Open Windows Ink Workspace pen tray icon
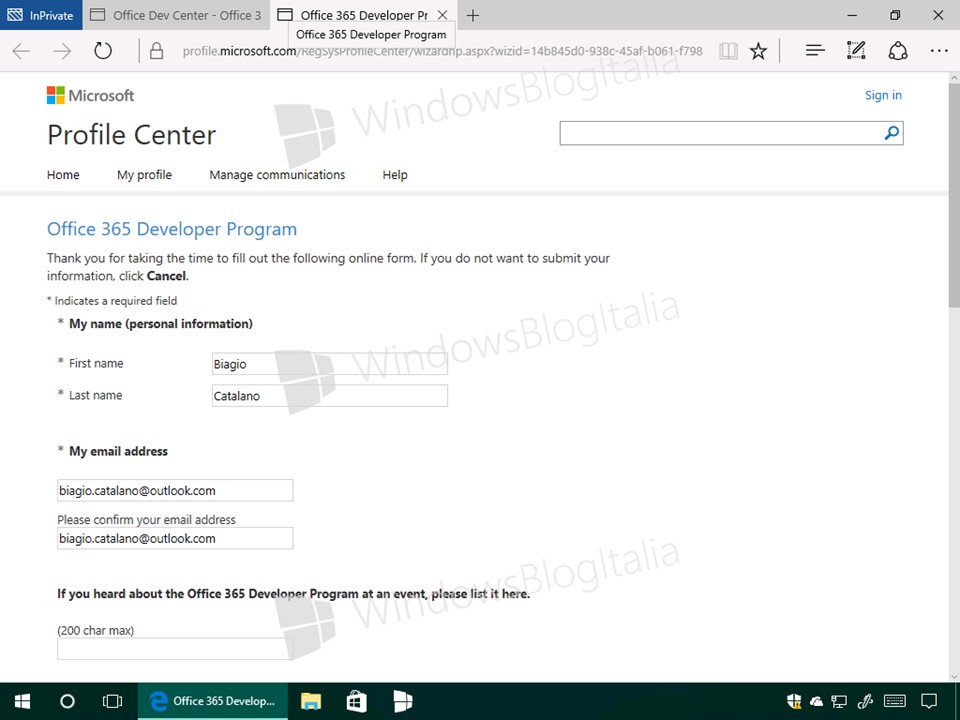Viewport: 960px width, 720px height. coord(866,702)
